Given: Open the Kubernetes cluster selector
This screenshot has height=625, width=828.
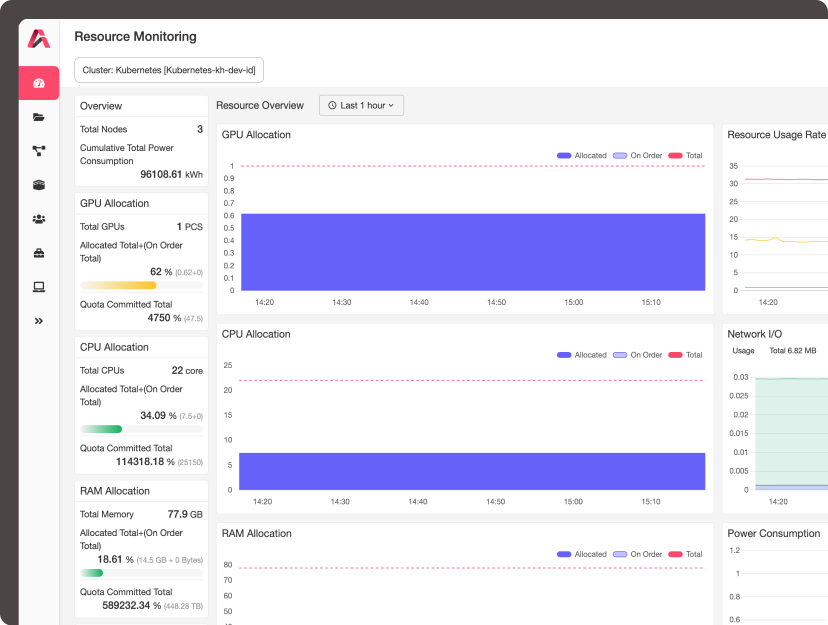Looking at the screenshot, I should pos(168,70).
